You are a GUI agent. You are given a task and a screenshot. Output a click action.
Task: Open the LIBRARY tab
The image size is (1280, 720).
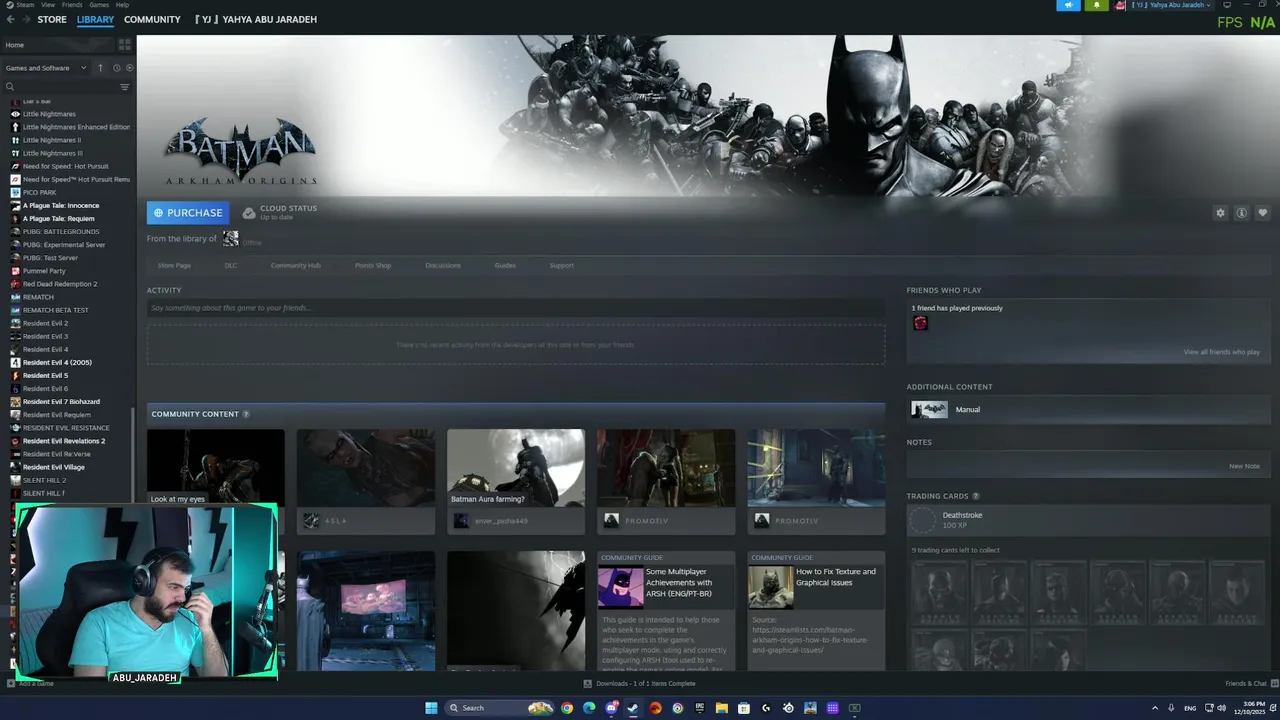[95, 19]
